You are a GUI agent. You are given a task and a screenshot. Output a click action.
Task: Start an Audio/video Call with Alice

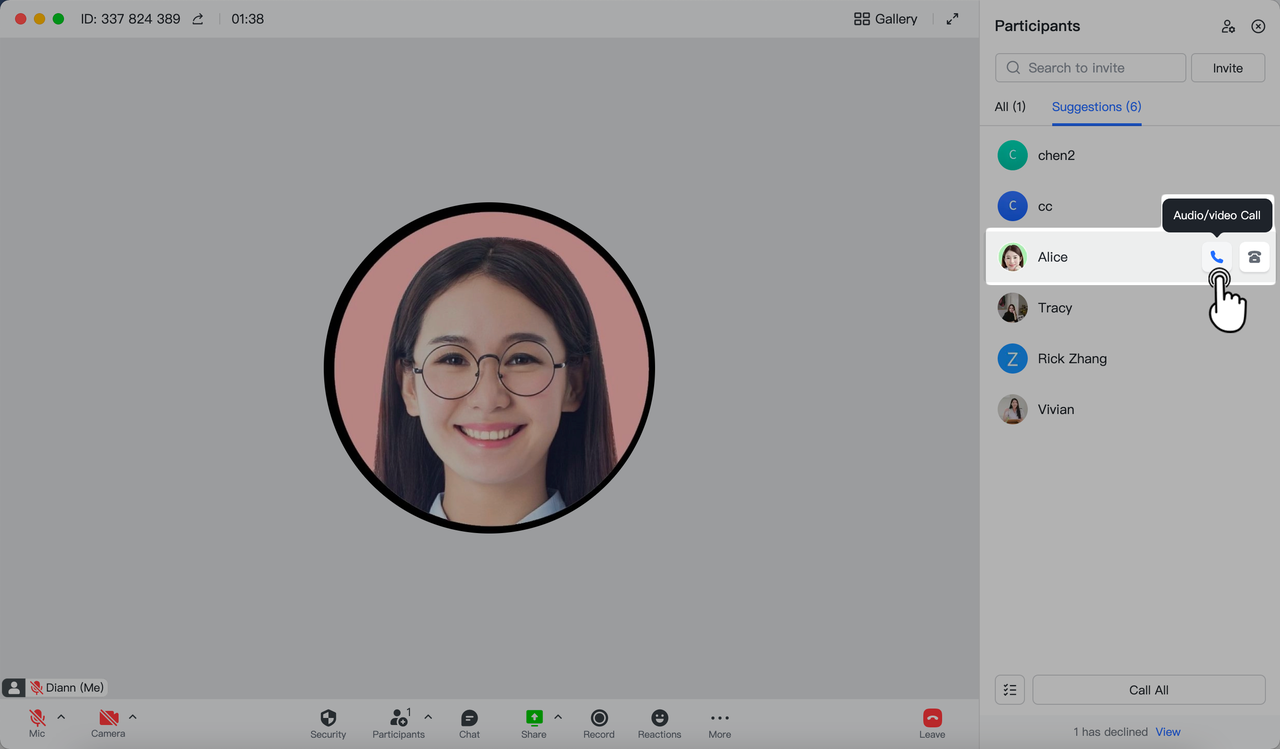point(1216,257)
